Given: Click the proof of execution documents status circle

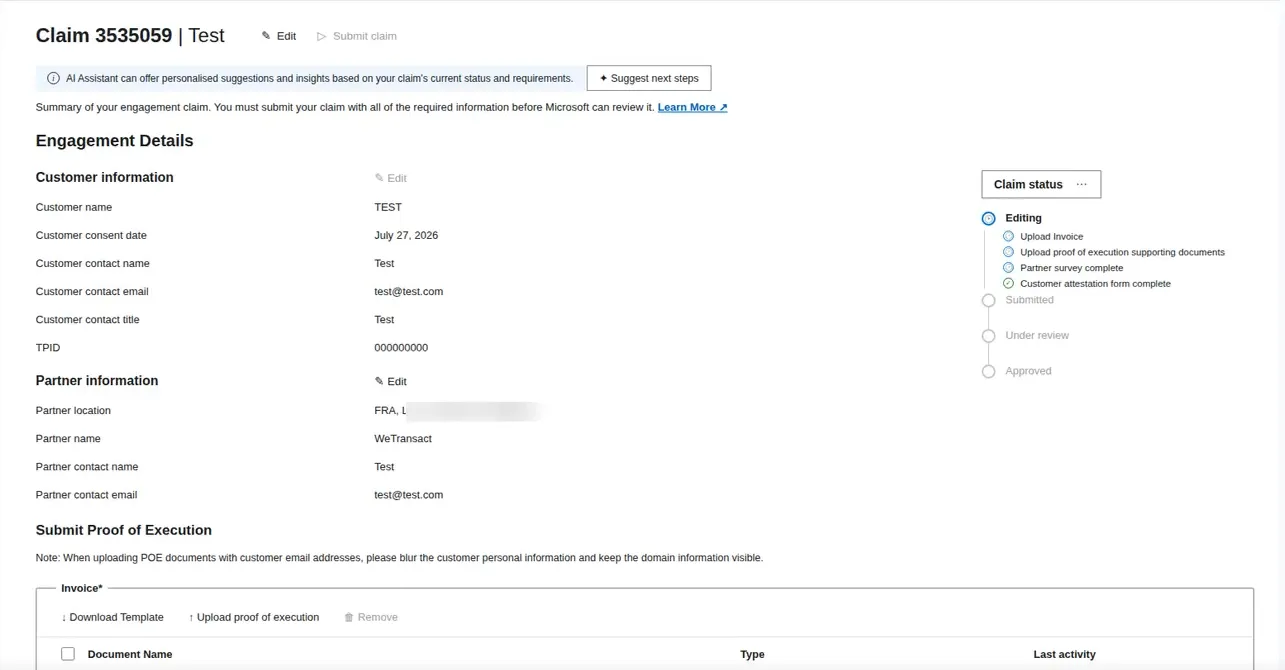Looking at the screenshot, I should coord(1008,252).
